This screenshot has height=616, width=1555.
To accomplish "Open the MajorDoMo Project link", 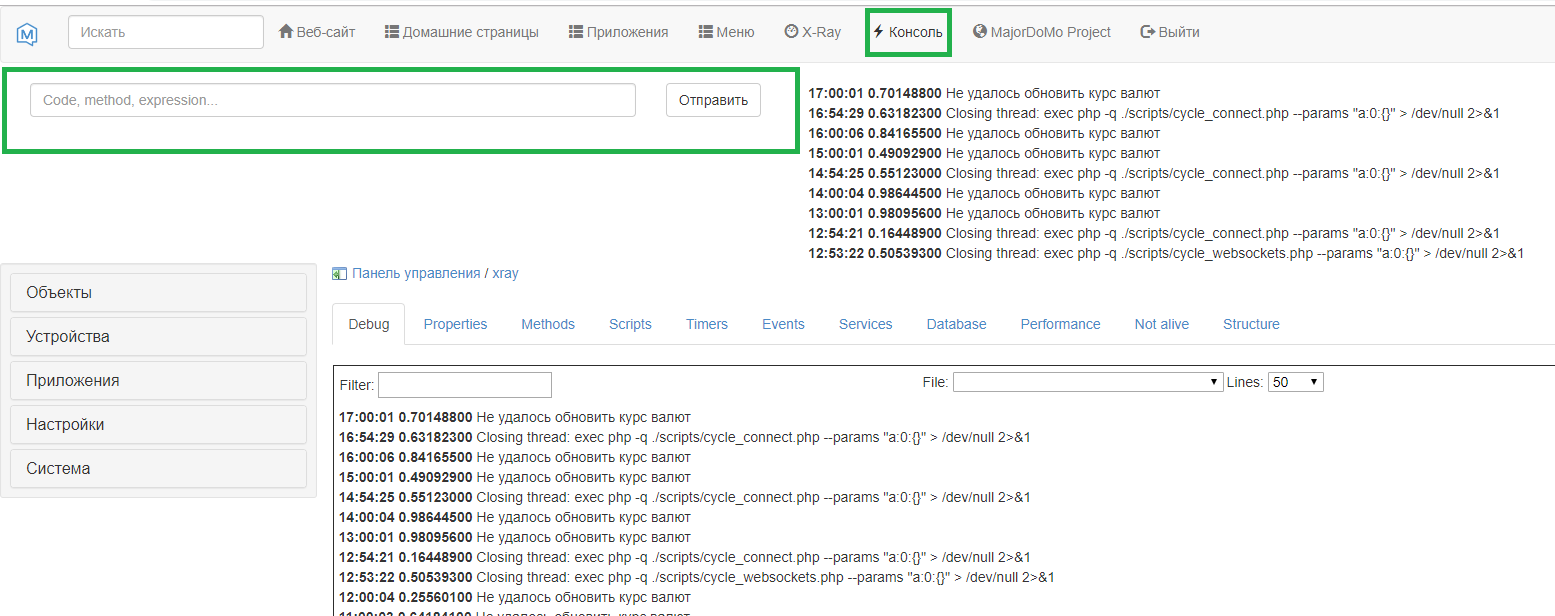I will click(1041, 32).
